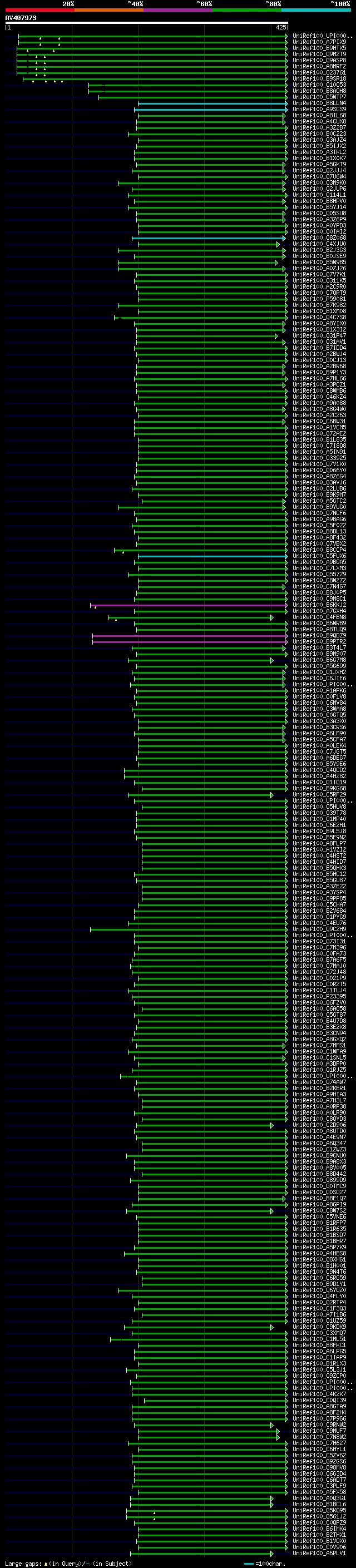This screenshot has height=1568, width=356.
Task: Select the UniRef100_Q4QCD2 label
Action: 319,770
